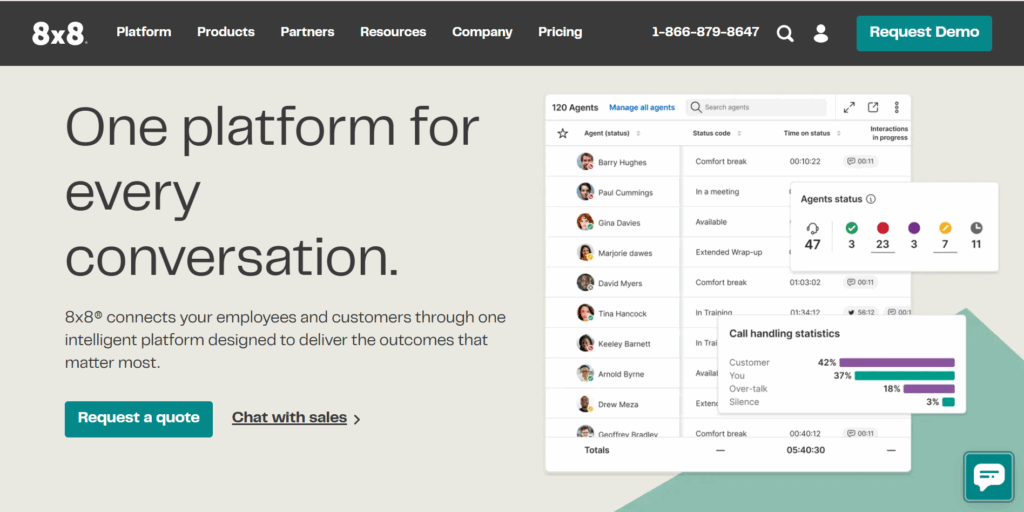Open the user account icon

821,33
